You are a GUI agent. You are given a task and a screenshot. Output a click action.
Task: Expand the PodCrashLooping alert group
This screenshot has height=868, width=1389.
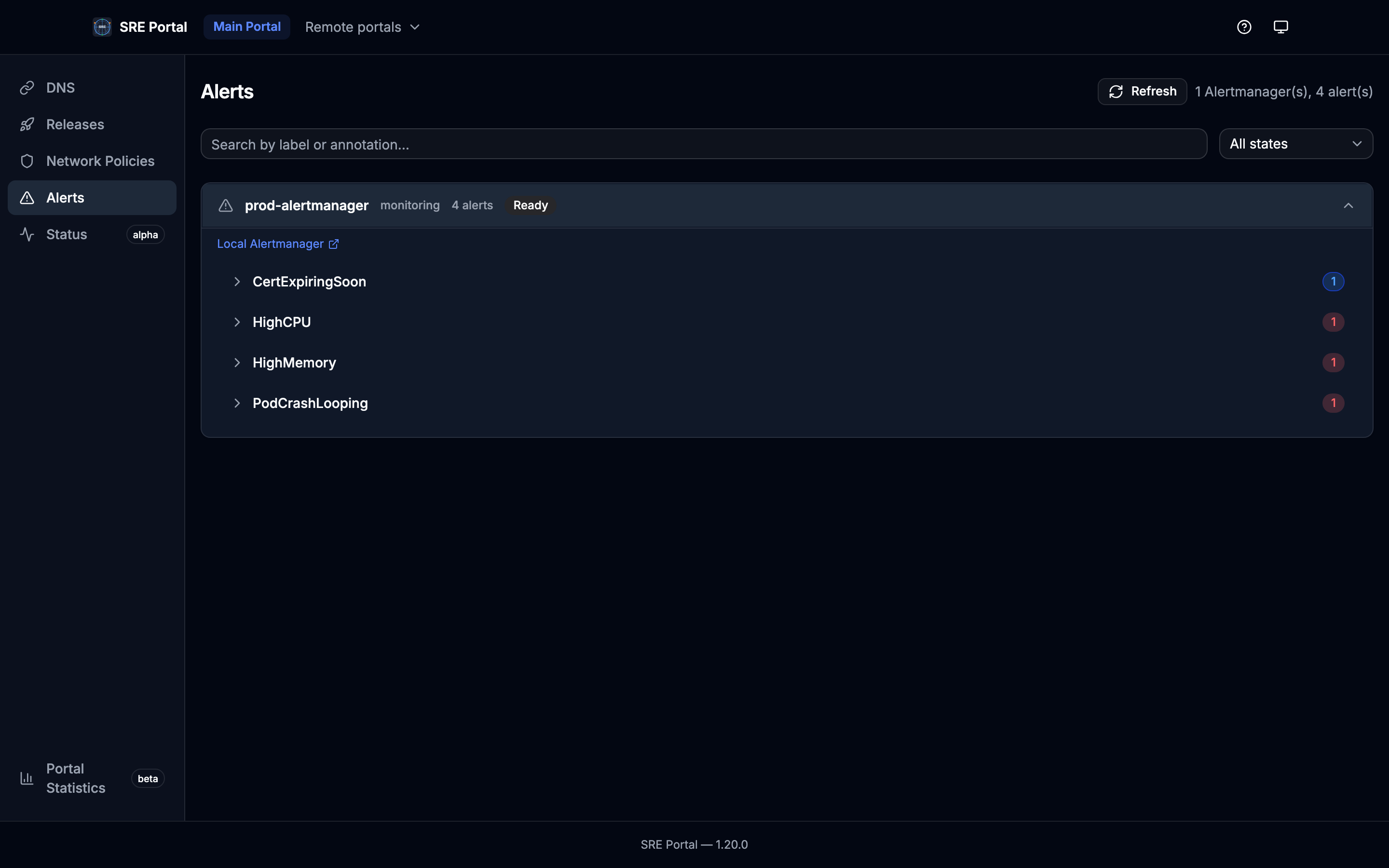pos(237,403)
